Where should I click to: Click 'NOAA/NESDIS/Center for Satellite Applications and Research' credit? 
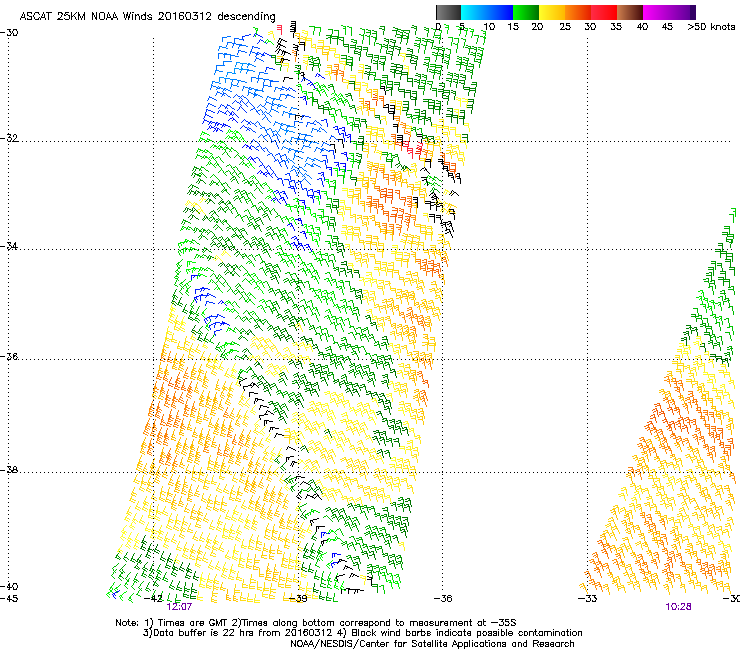tap(432, 644)
